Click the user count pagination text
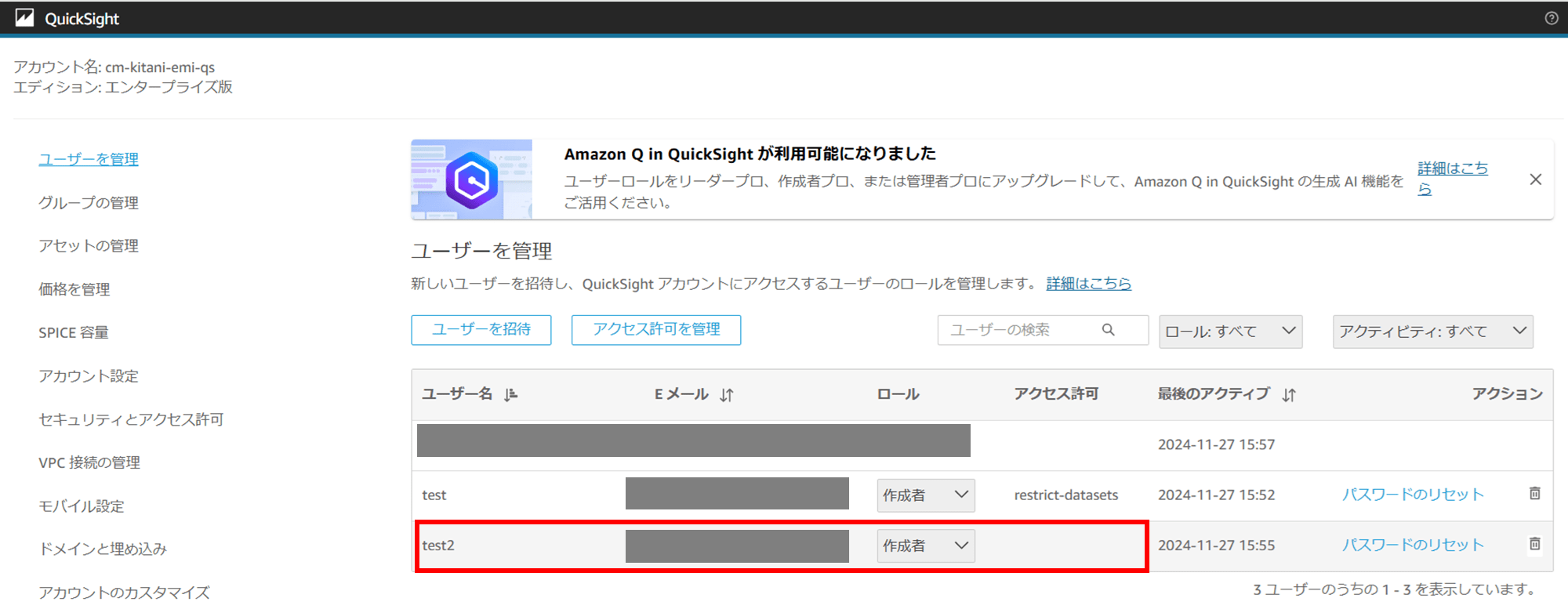The height and width of the screenshot is (609, 1568). pos(1394,589)
